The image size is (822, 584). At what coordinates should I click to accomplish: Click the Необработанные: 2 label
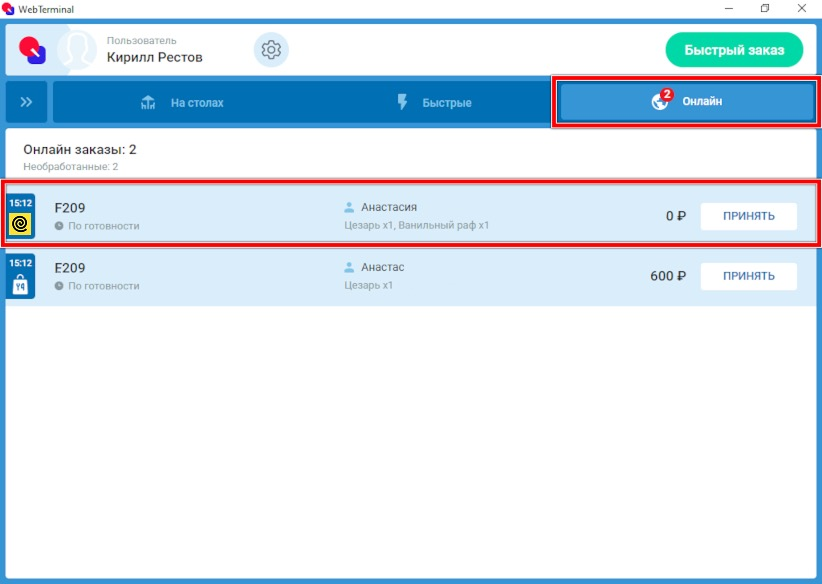[x=71, y=167]
